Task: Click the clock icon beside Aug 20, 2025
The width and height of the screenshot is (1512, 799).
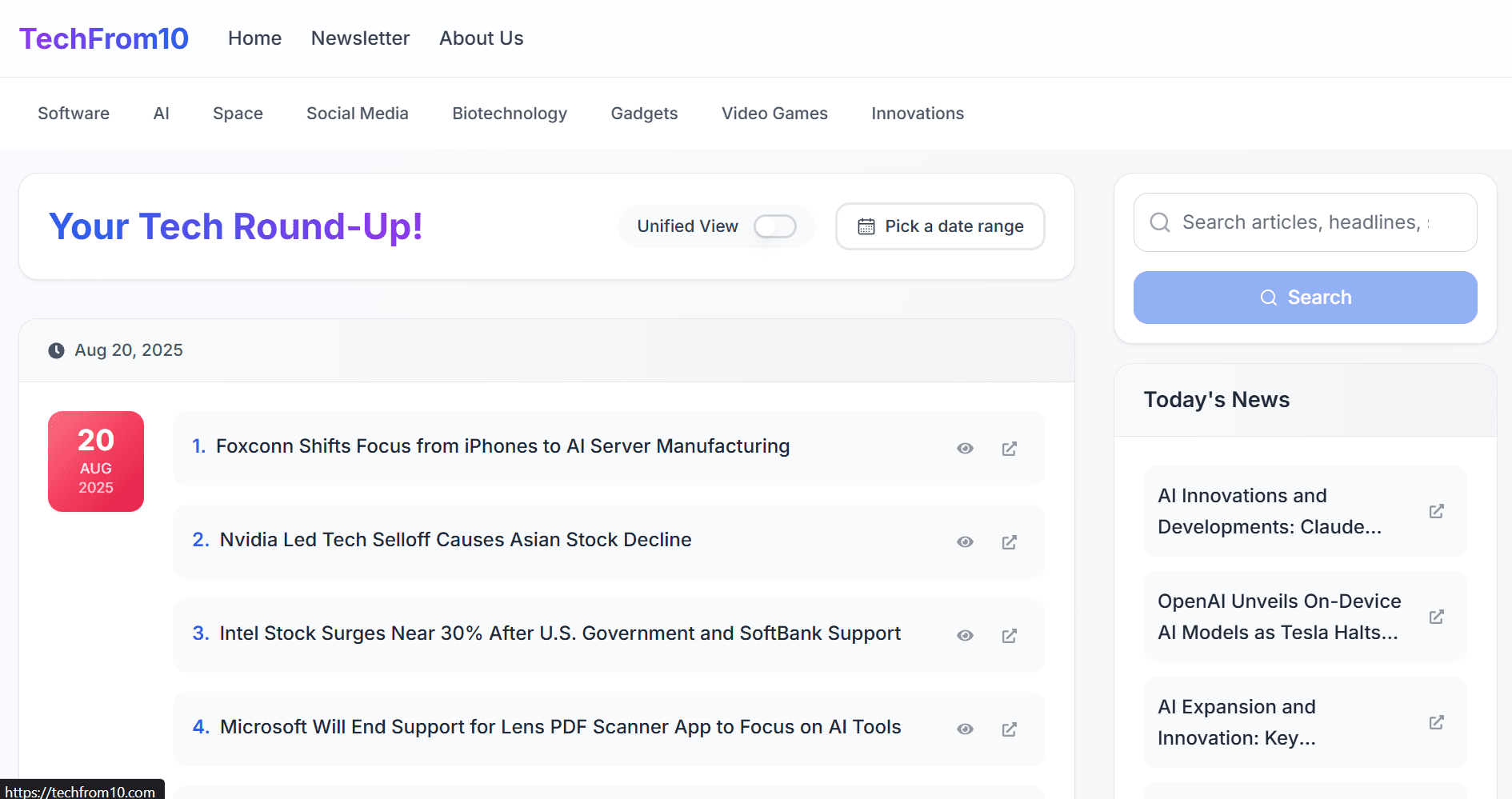Action: tap(56, 350)
